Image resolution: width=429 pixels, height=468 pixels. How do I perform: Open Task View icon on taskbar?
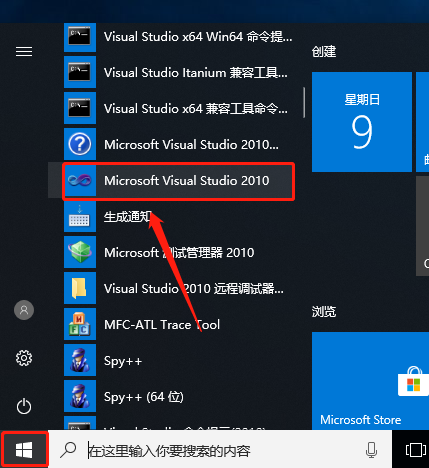coord(415,450)
